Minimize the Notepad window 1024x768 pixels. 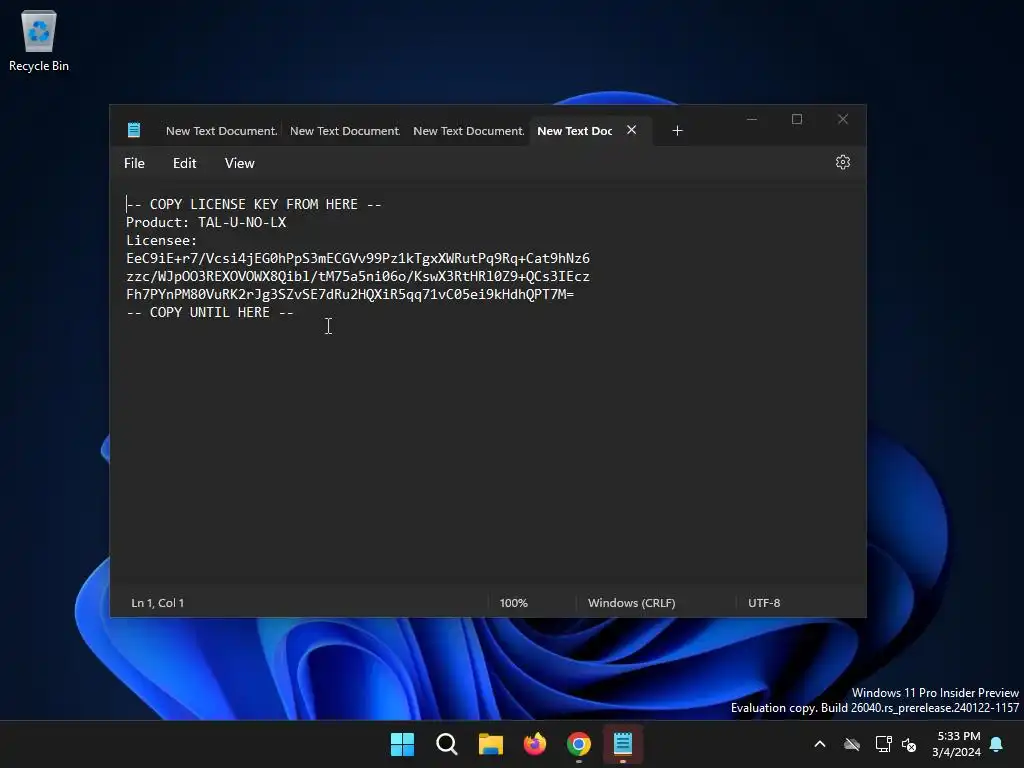point(752,120)
